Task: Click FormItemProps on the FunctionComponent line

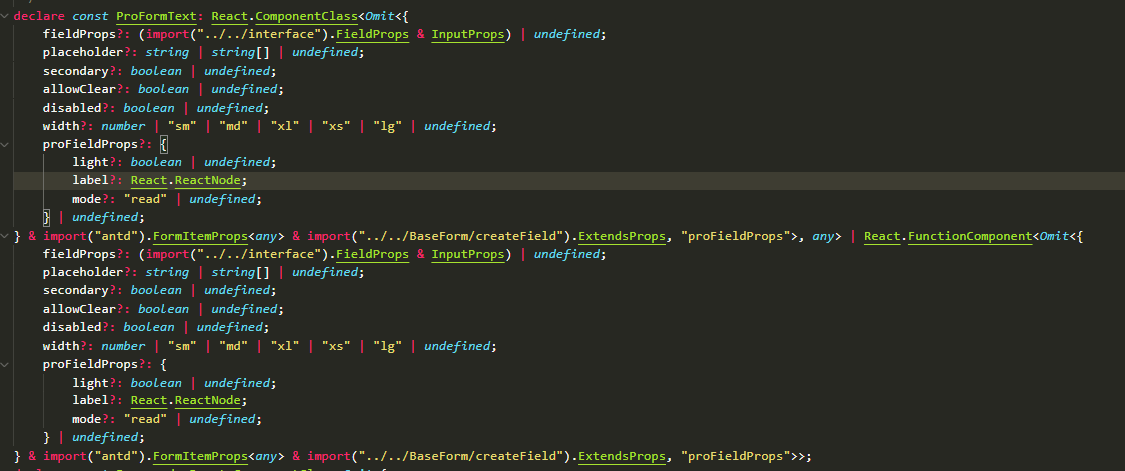Action: 200,236
